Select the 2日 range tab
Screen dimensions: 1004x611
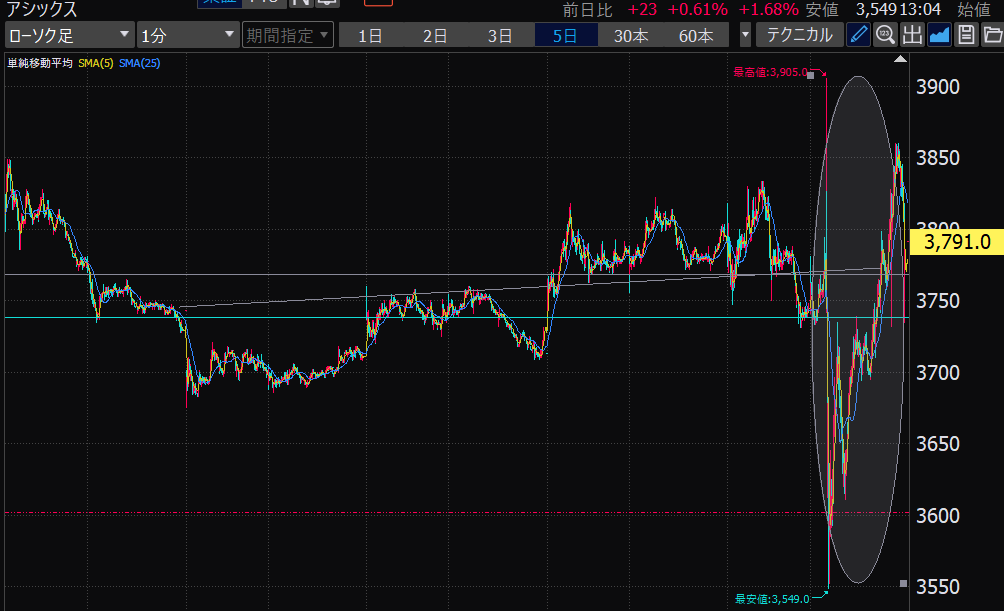coord(435,35)
